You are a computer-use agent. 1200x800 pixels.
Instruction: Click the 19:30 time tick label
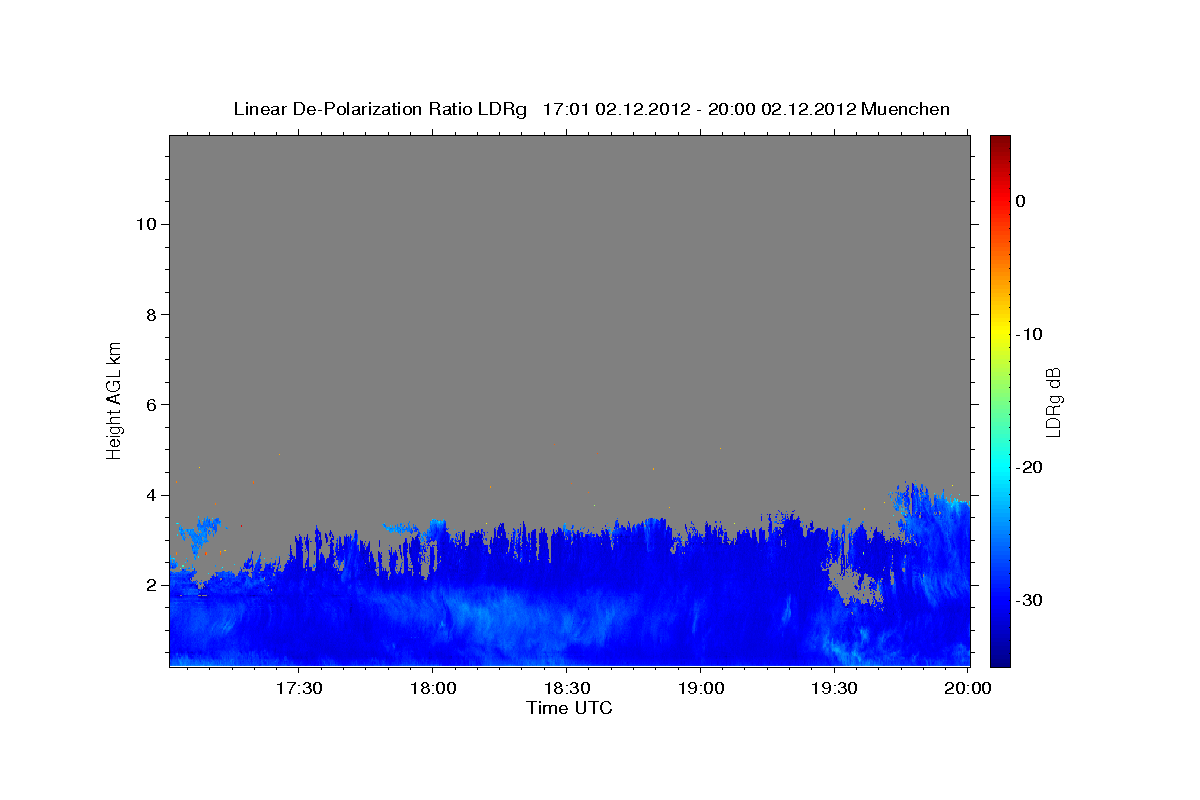tap(834, 689)
